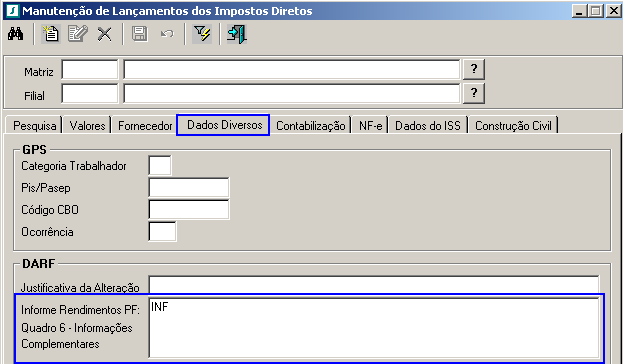Select the Dados Diversos tab
Screen dimensions: 623x364
click(223, 125)
